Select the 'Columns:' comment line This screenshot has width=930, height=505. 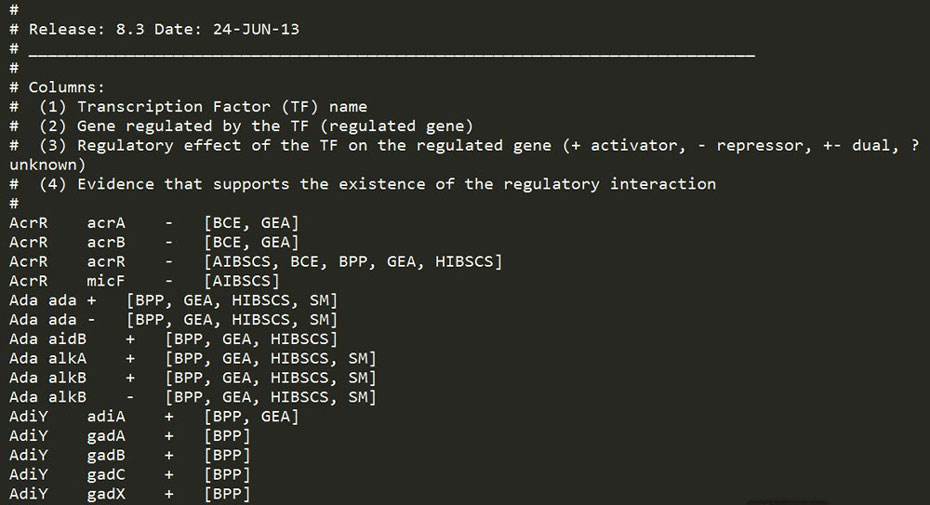[57, 87]
